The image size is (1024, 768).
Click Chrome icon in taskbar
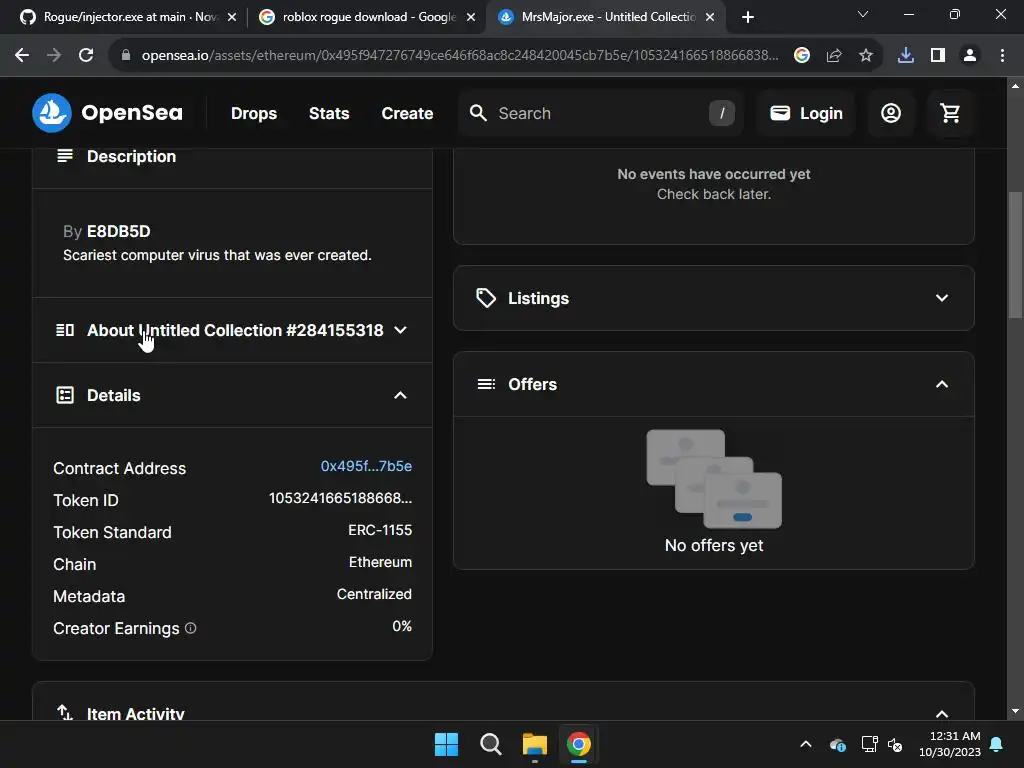point(579,744)
